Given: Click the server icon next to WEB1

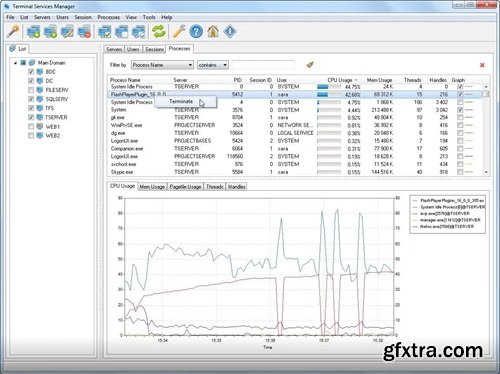Looking at the screenshot, I should point(40,126).
